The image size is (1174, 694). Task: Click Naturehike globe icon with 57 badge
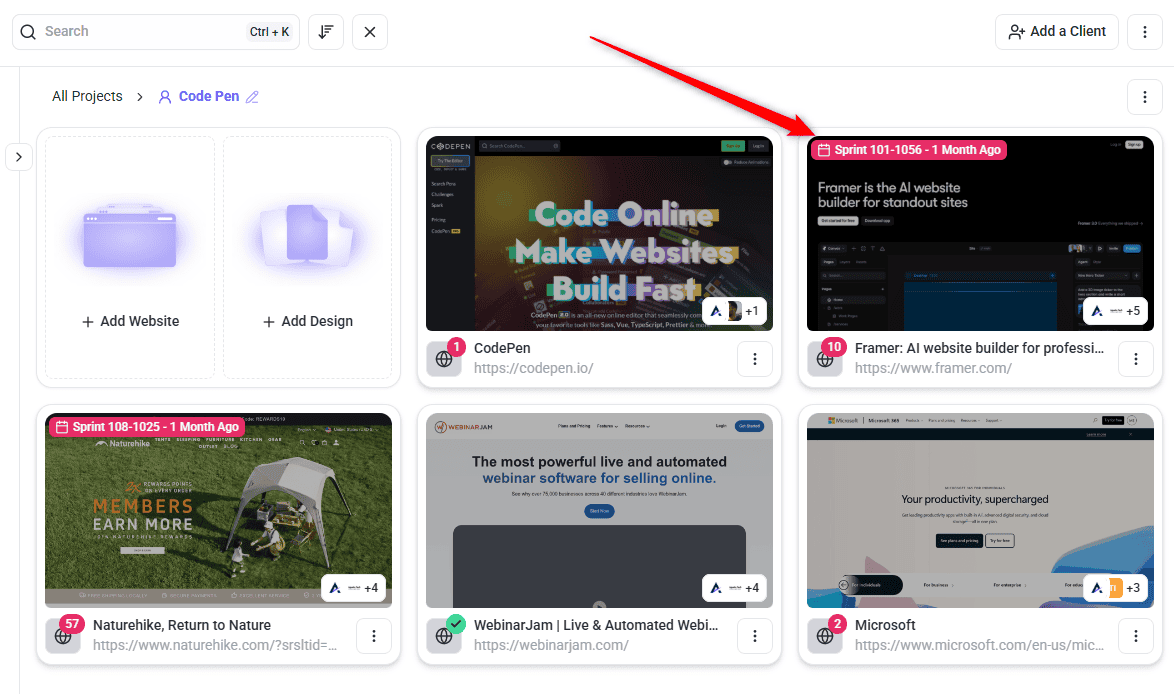63,636
